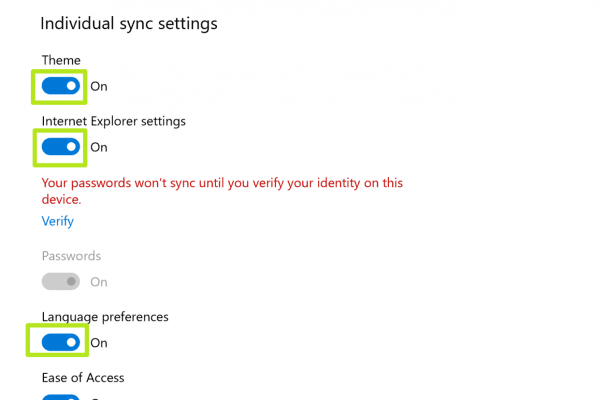This screenshot has width=605, height=400.
Task: Click the On status beside Theme toggle
Action: pyautogui.click(x=99, y=86)
